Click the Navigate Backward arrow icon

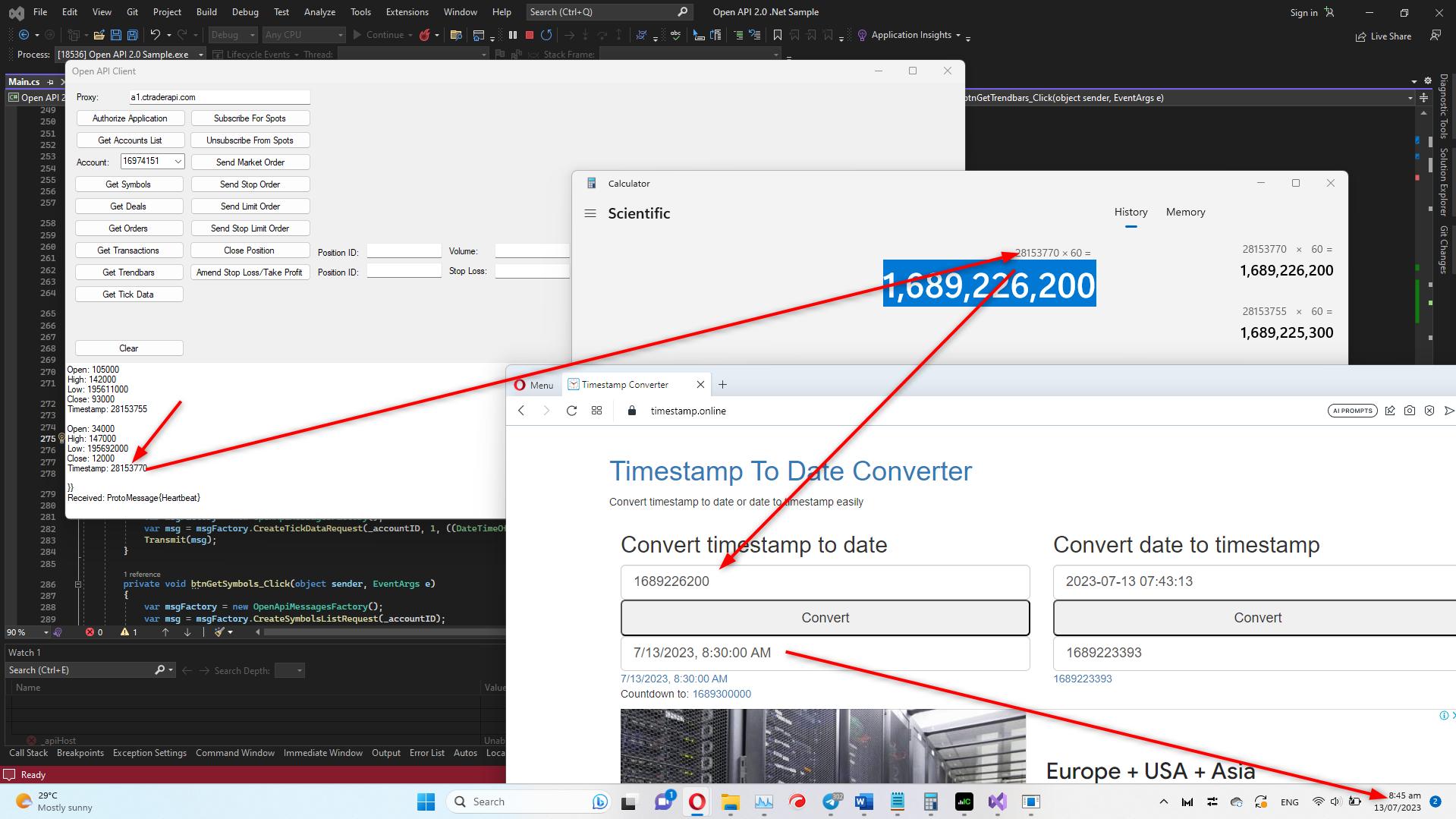pos(24,35)
